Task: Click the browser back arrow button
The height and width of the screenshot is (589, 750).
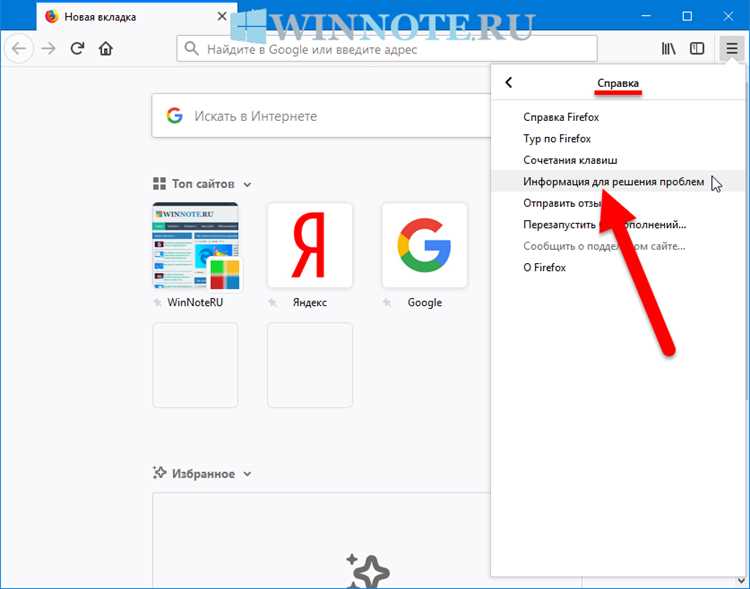Action: [x=19, y=49]
